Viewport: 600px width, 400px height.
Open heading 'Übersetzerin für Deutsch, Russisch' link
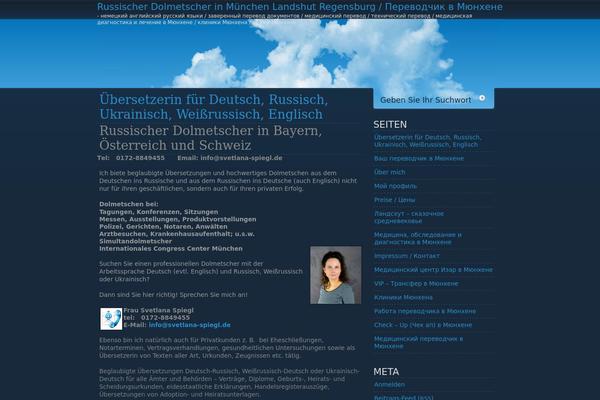(214, 107)
